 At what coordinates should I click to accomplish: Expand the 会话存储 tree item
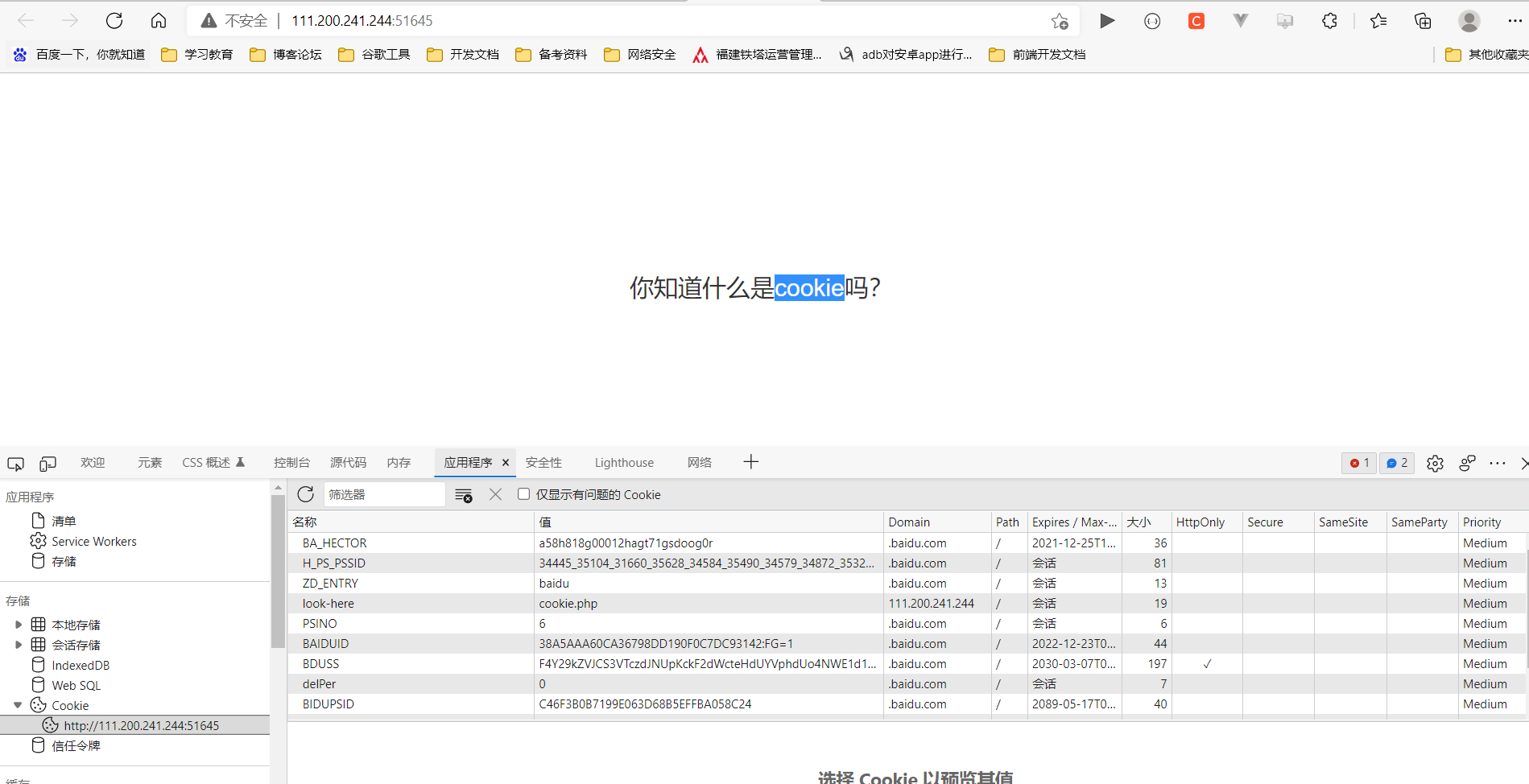[19, 644]
